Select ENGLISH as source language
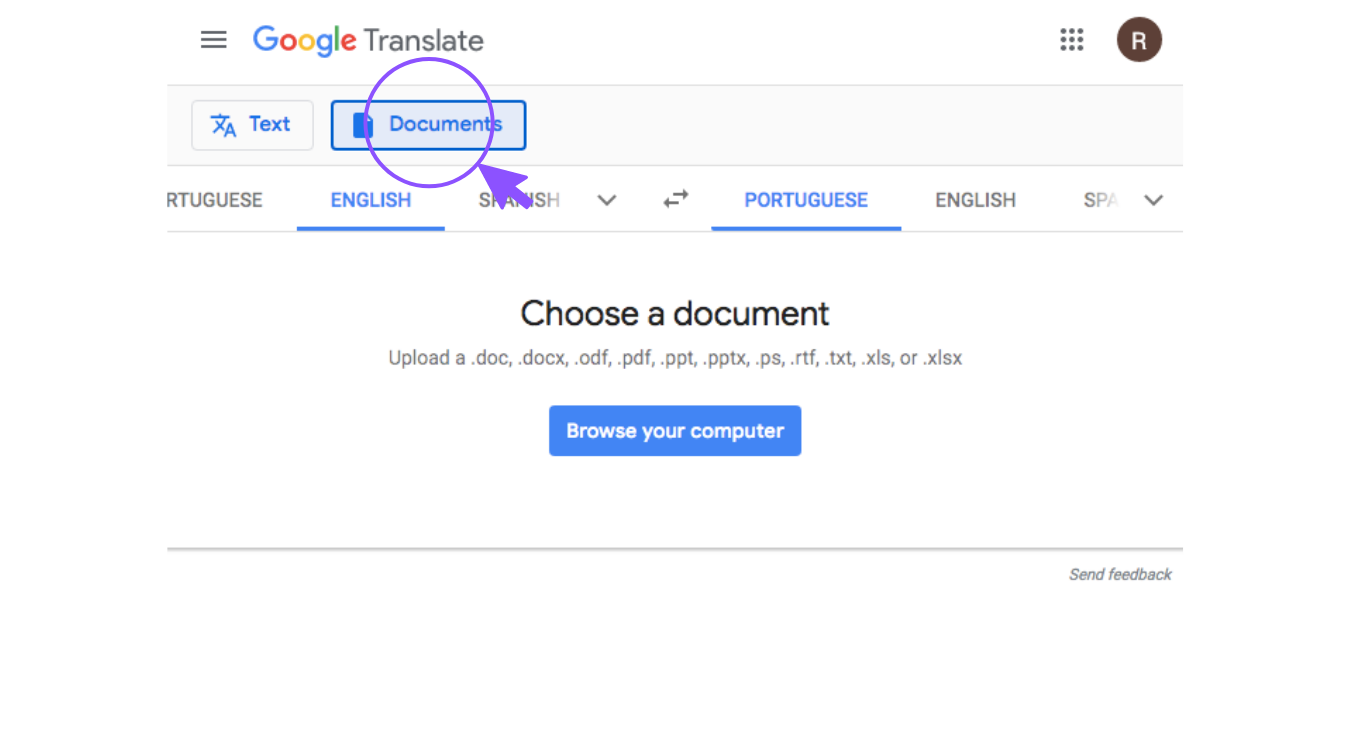1350x743 pixels. [x=371, y=200]
